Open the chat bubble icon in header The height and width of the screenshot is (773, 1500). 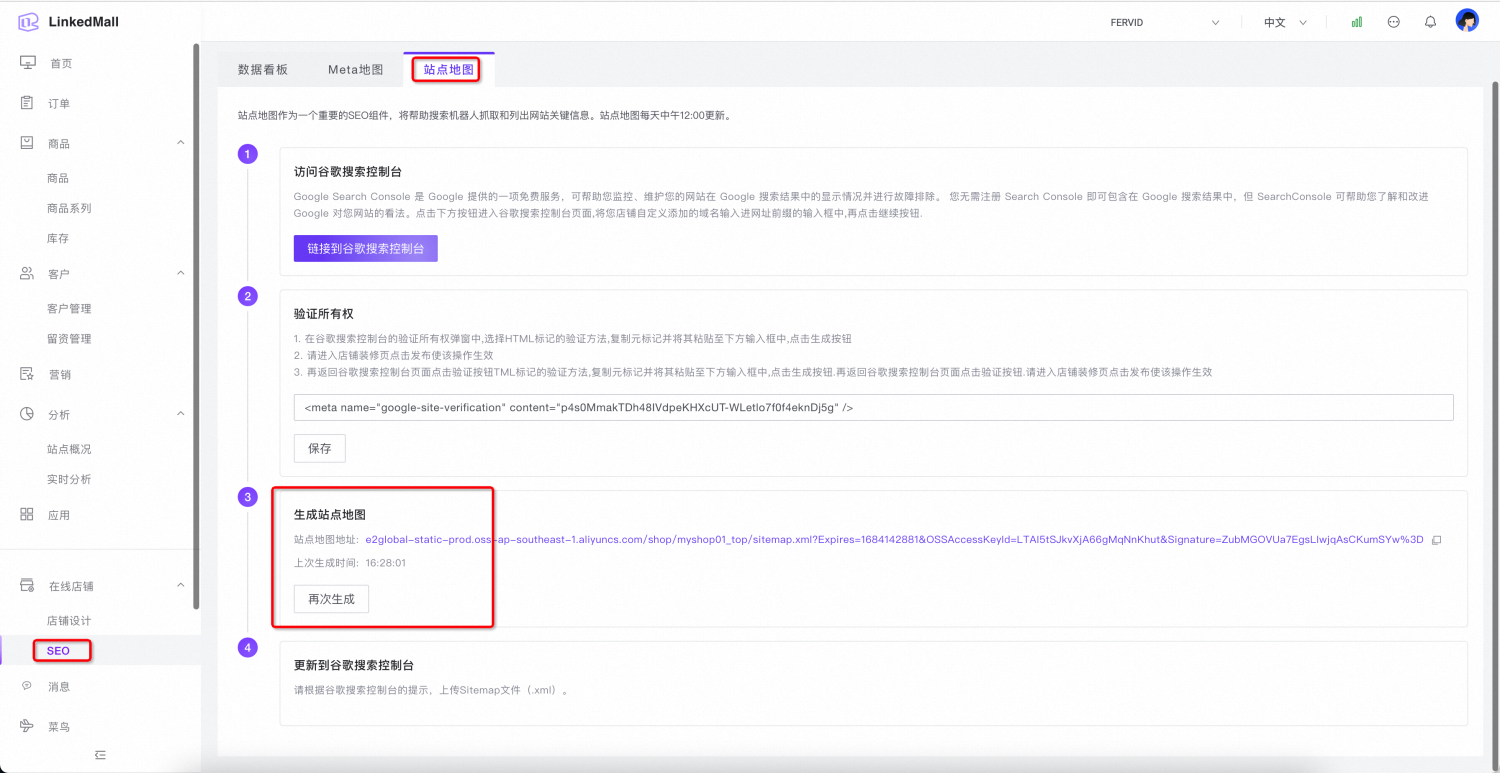(x=1393, y=22)
